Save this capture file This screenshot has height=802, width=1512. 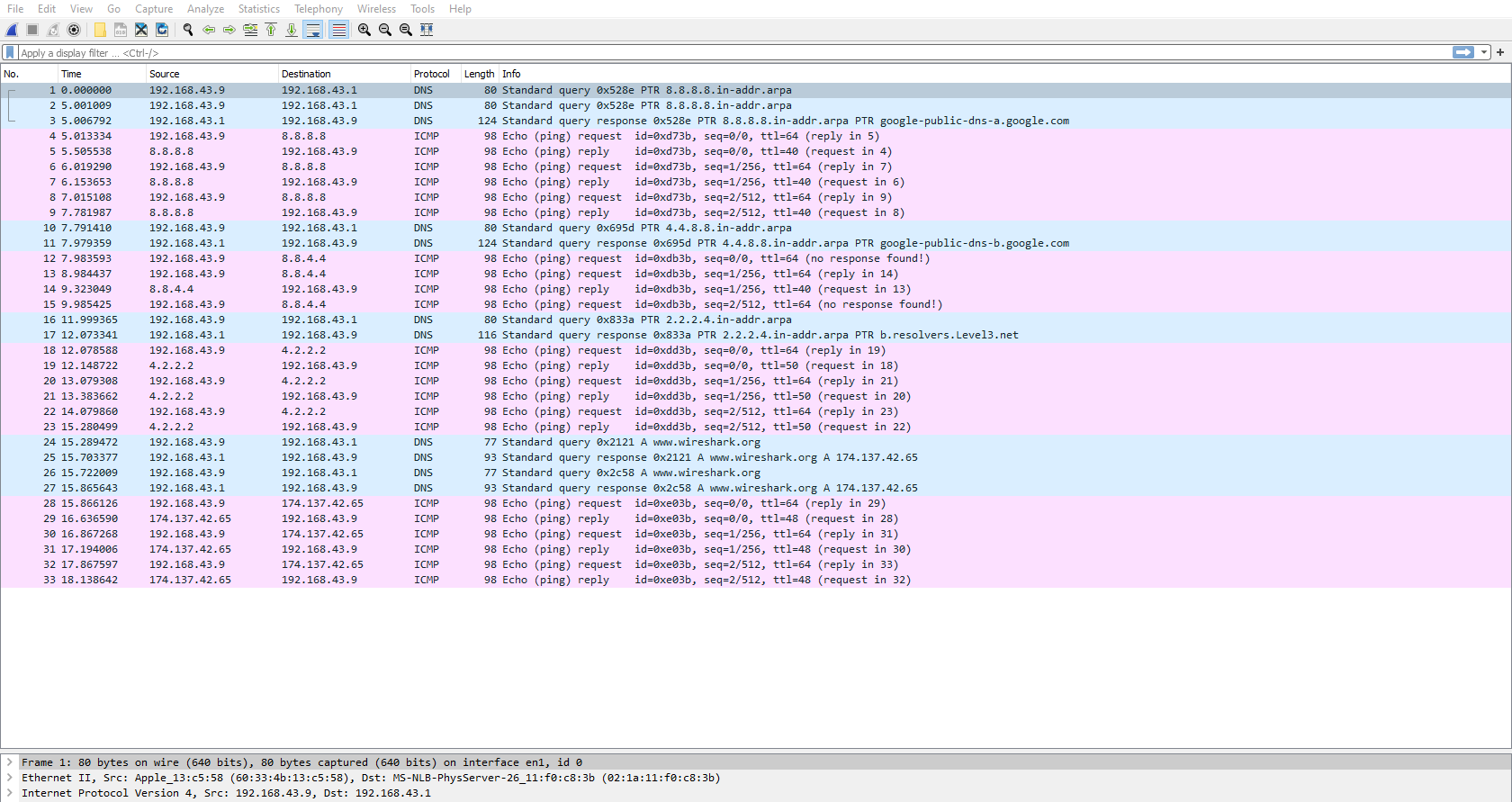pyautogui.click(x=121, y=30)
